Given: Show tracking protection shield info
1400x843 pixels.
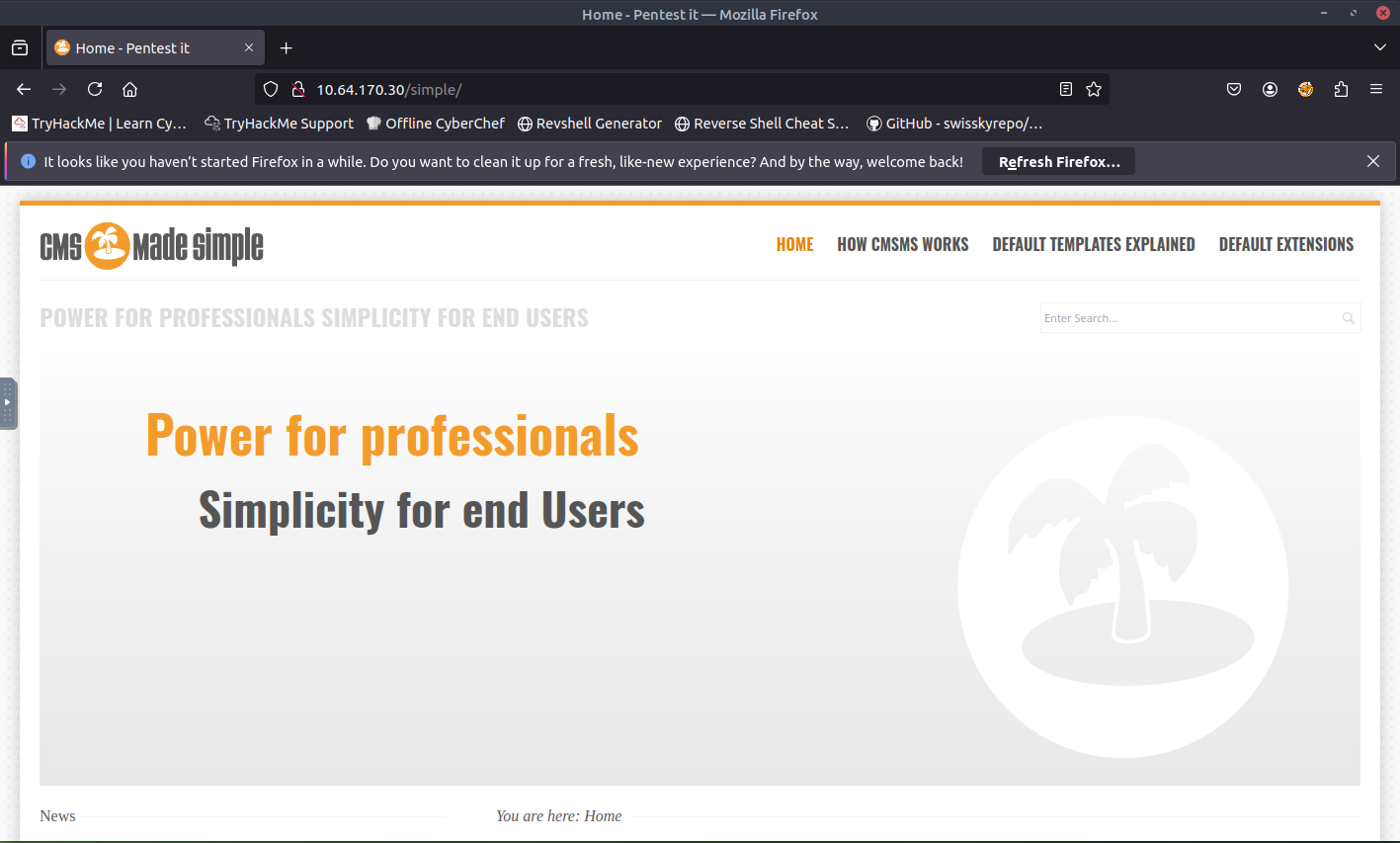Looking at the screenshot, I should coord(271,89).
